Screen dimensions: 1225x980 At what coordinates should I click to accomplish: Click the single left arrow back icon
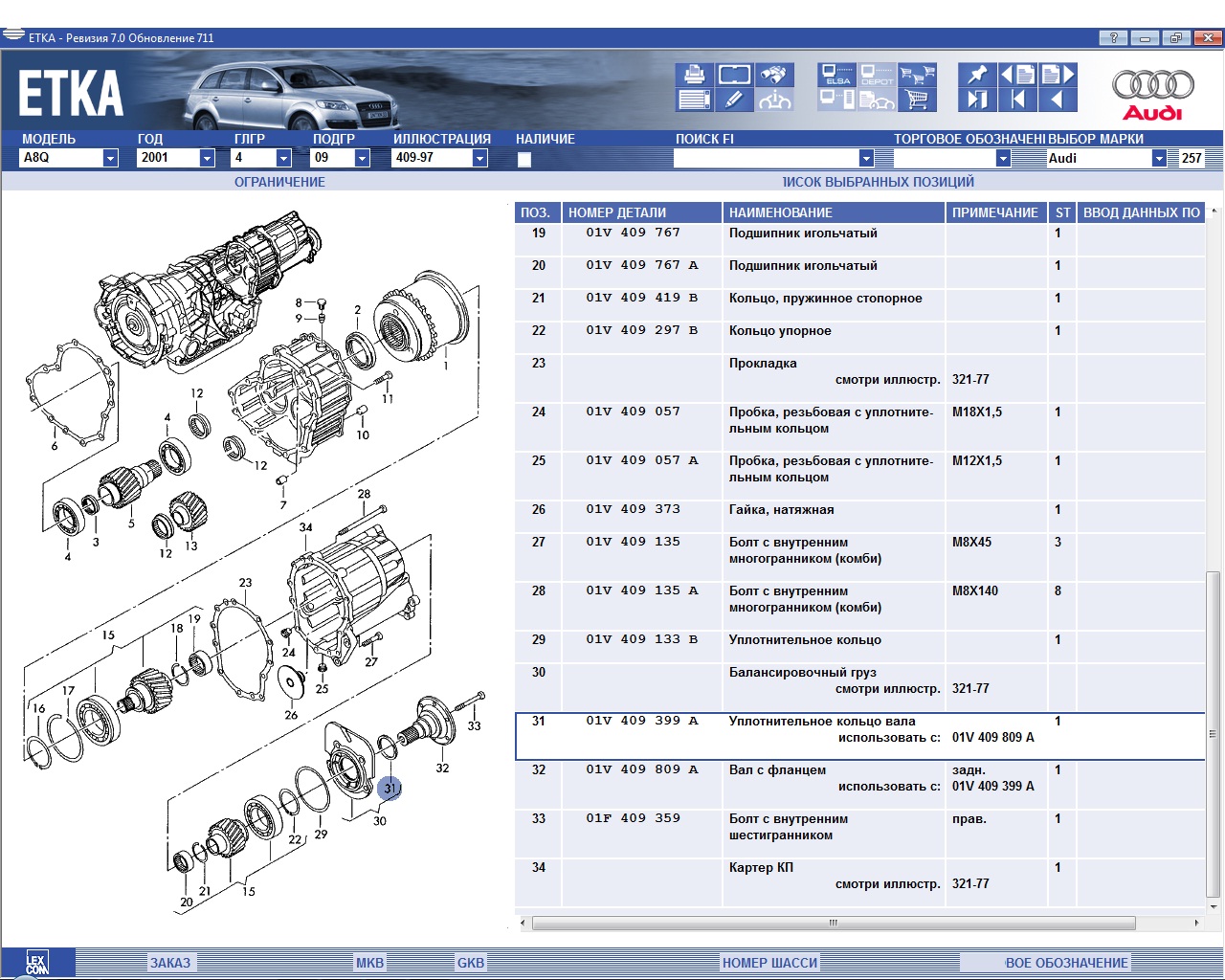(1058, 100)
